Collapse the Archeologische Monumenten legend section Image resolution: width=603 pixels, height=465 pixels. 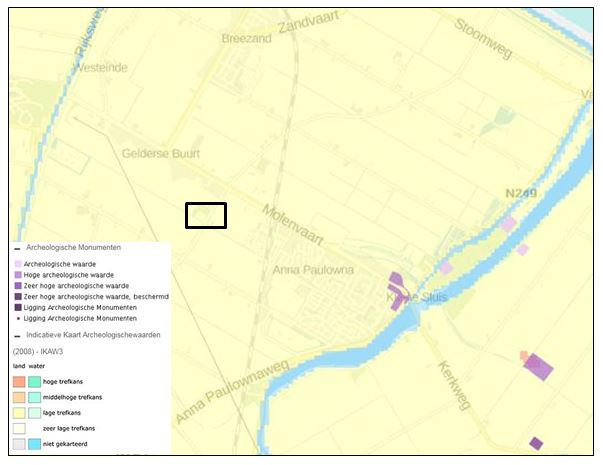tap(17, 246)
